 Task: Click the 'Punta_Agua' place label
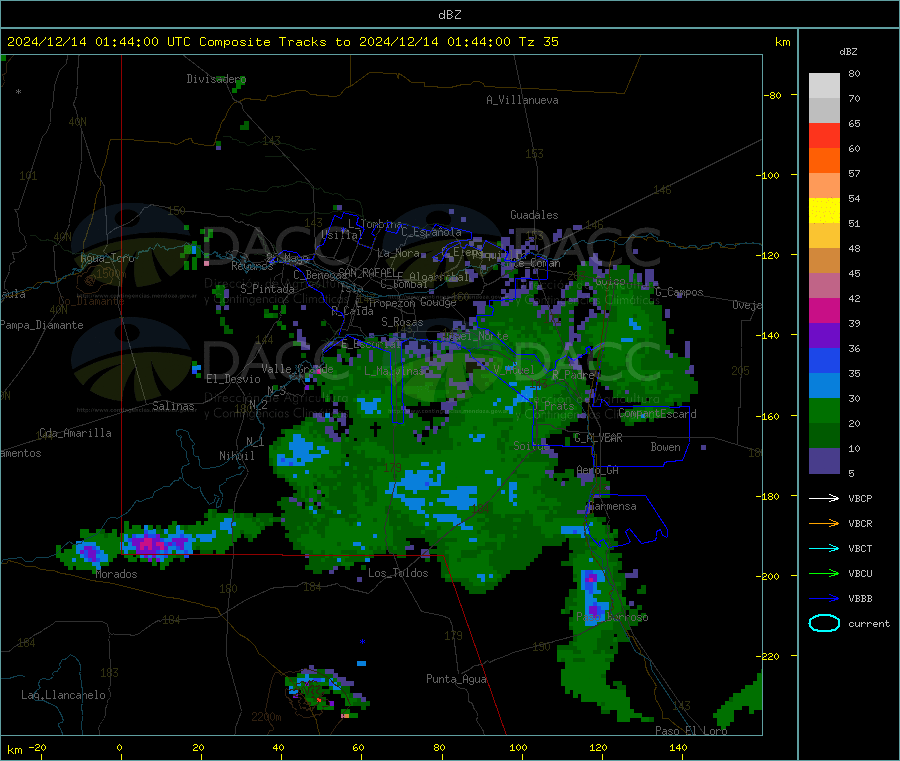(x=456, y=679)
